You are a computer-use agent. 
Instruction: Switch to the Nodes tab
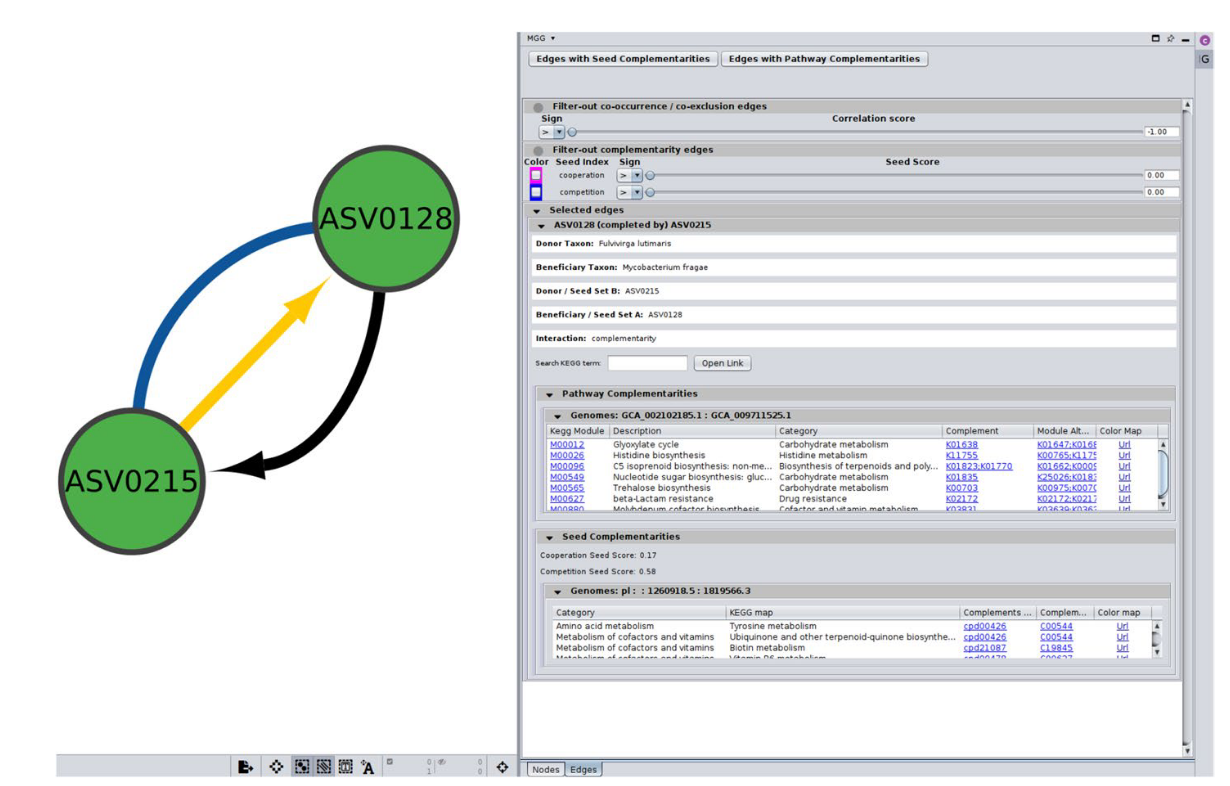[546, 769]
